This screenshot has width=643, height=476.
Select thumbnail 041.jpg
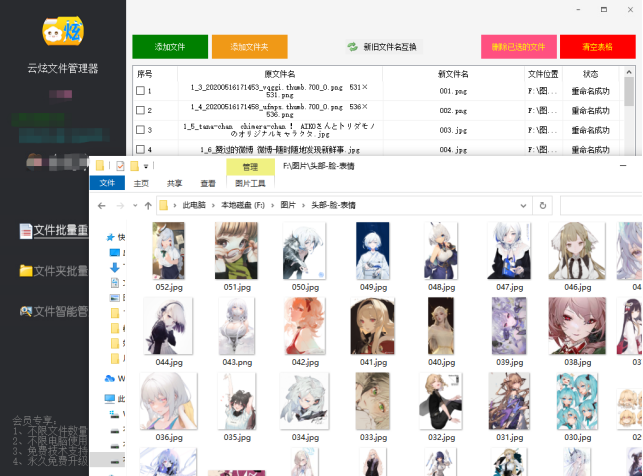[x=372, y=326]
